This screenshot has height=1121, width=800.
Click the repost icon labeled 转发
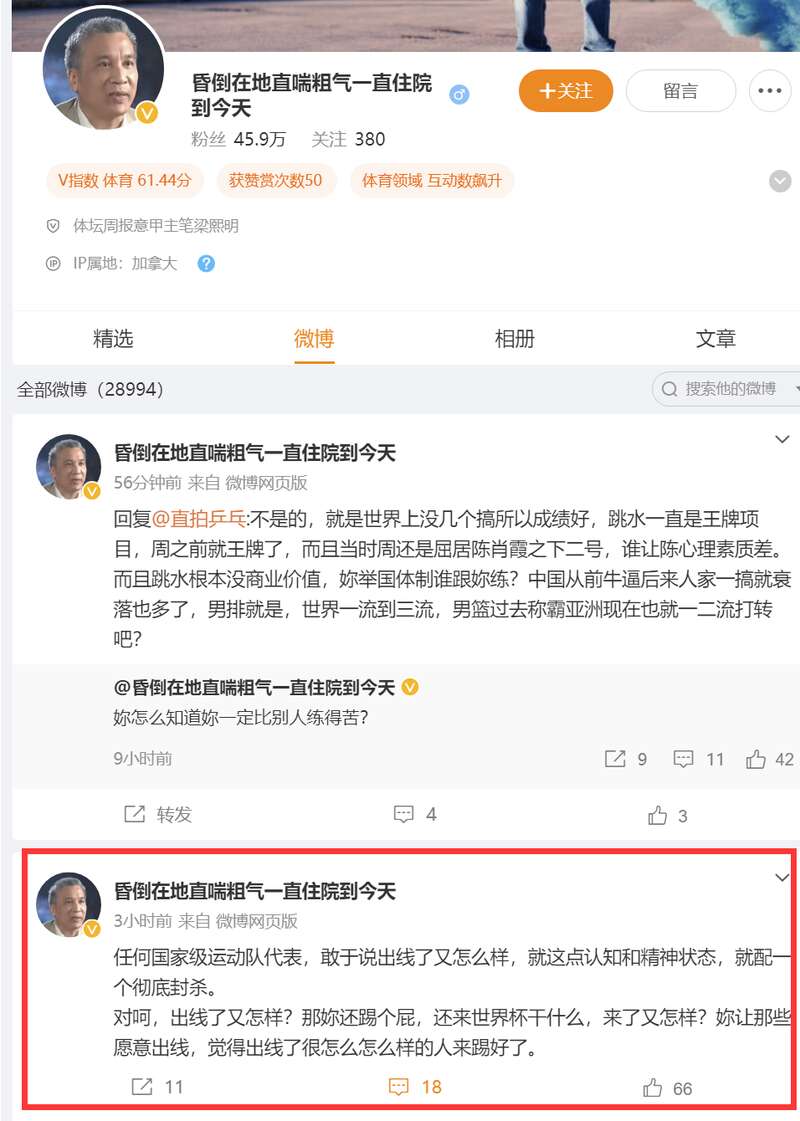[158, 814]
